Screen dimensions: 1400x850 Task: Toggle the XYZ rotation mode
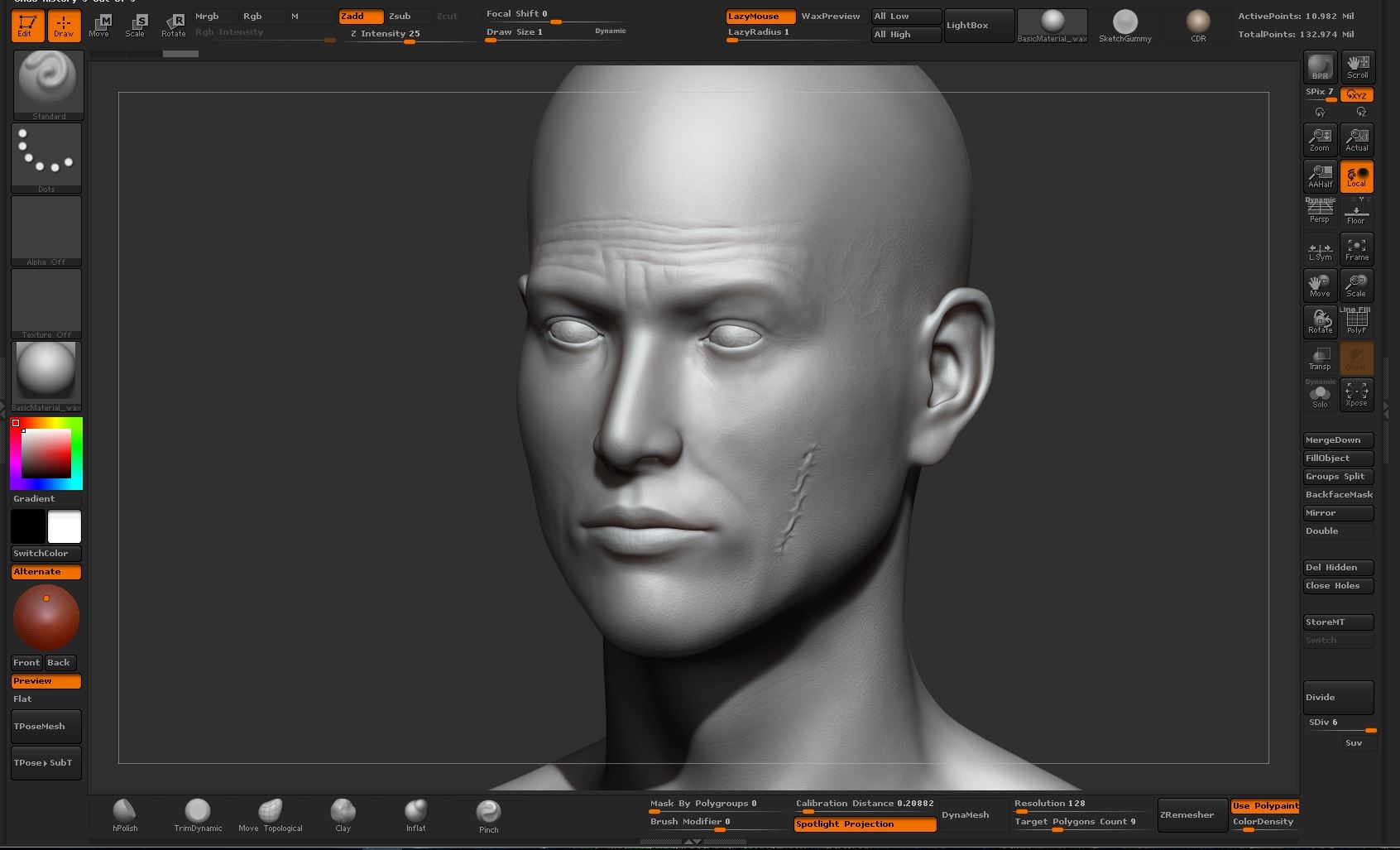[x=1357, y=94]
